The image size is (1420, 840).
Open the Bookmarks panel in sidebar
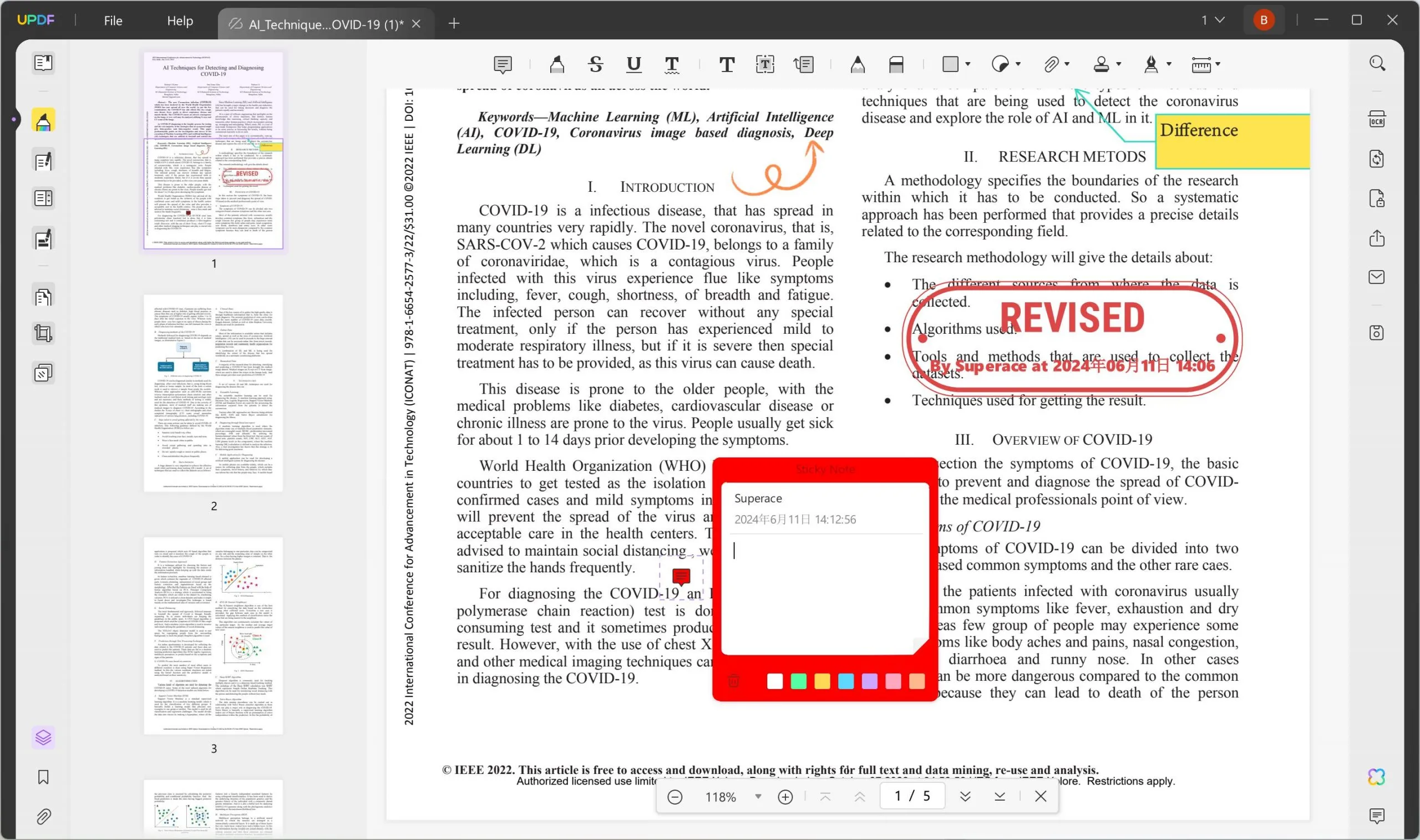point(43,777)
